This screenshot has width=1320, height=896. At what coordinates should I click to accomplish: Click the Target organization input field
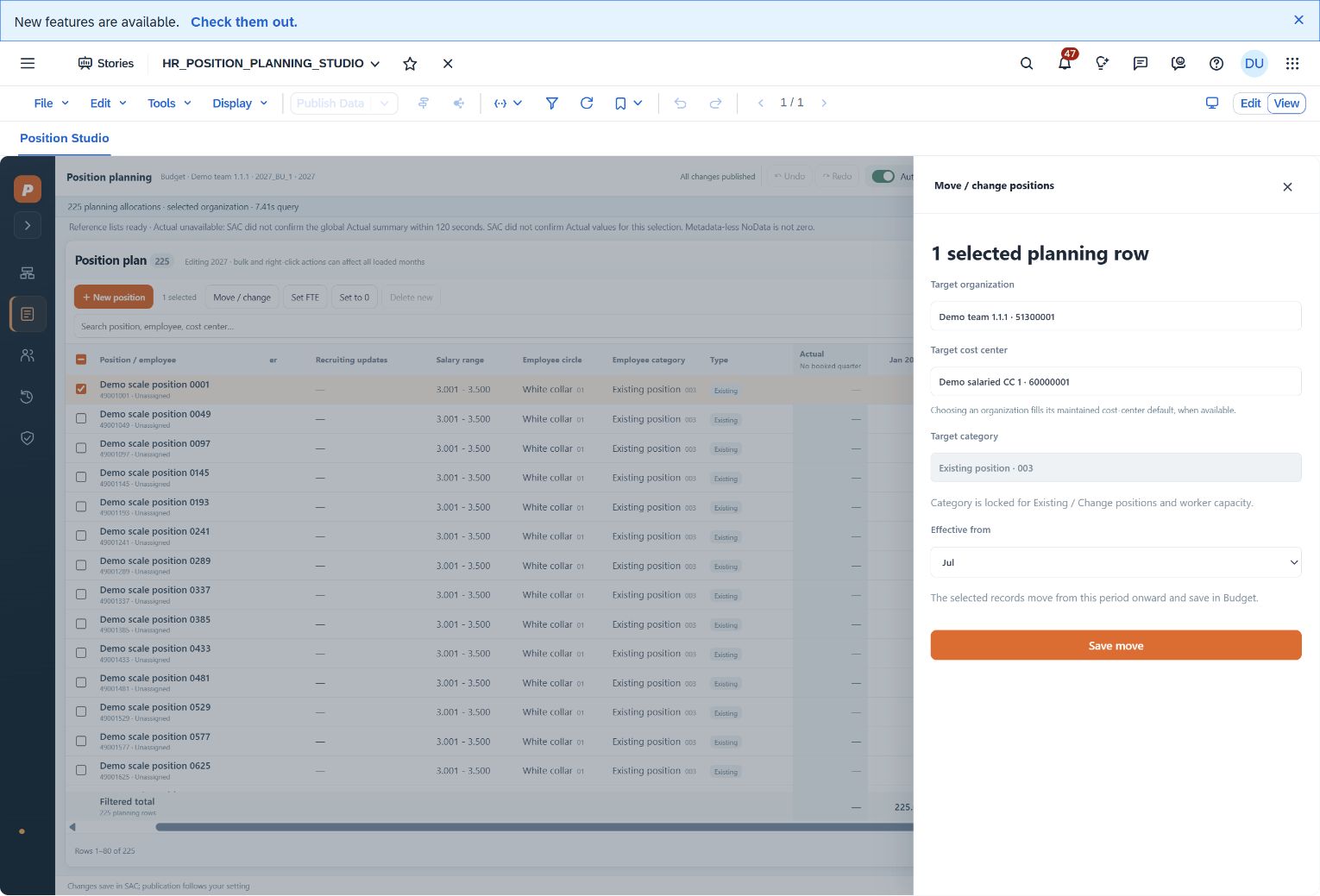pyautogui.click(x=1116, y=316)
